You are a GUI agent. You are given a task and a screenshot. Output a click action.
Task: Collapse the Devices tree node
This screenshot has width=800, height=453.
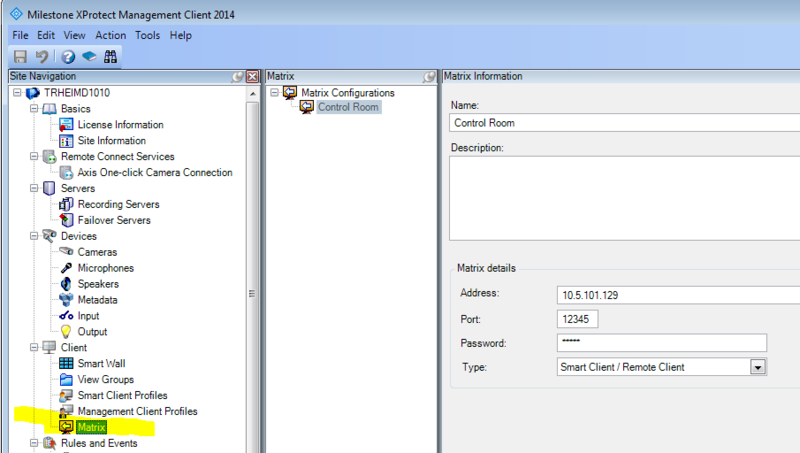[x=34, y=236]
